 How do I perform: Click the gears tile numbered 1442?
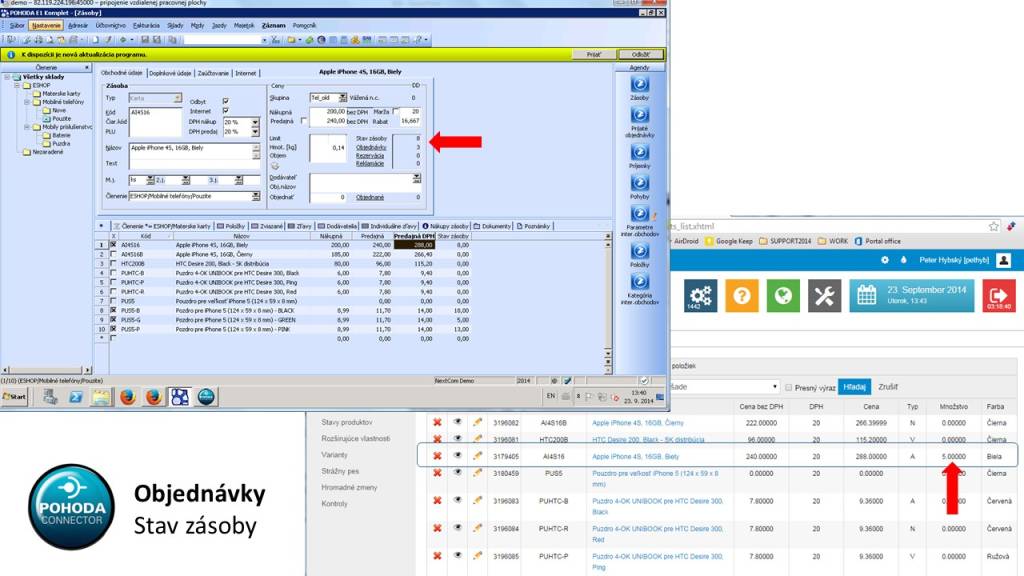(701, 295)
